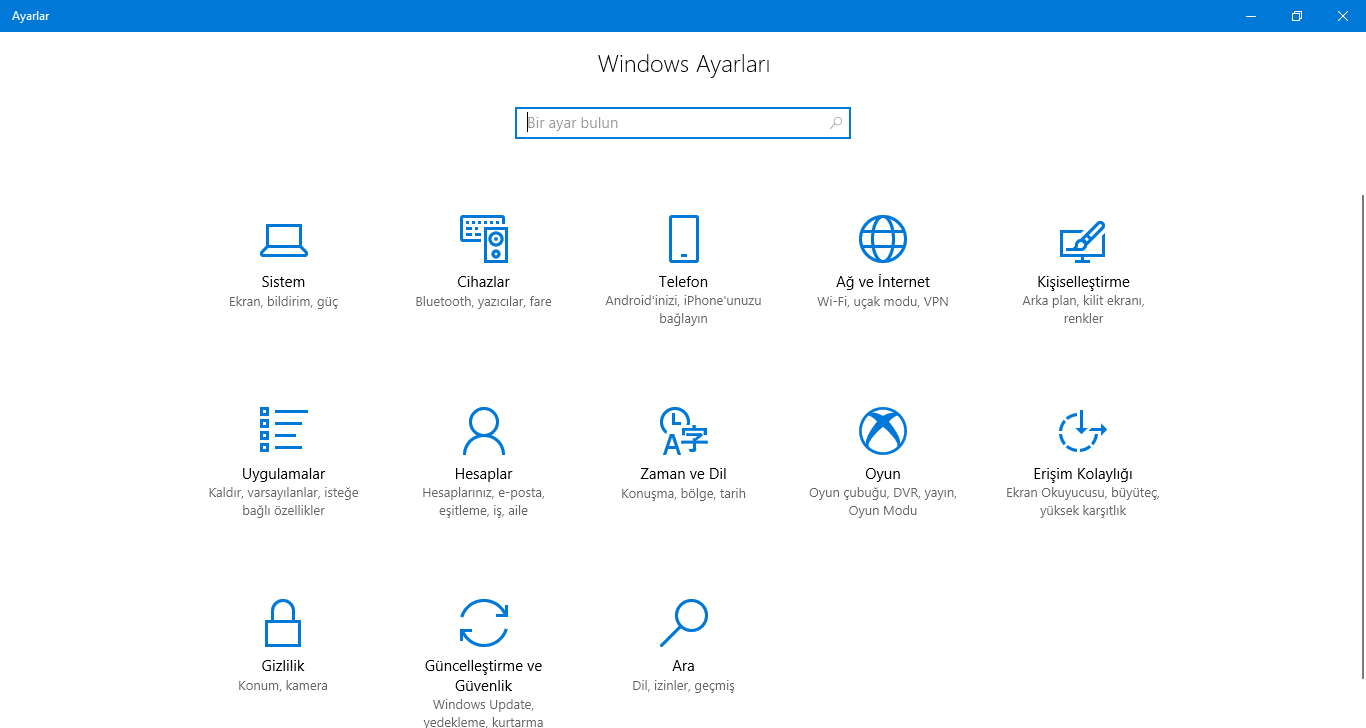This screenshot has width=1366, height=728.
Task: Open the Oyun Xbox icon
Action: coord(883,431)
